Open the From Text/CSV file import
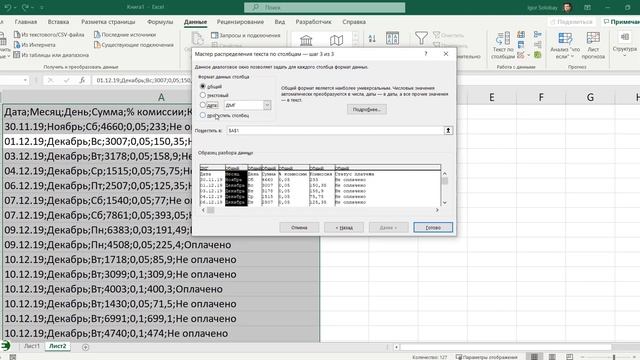The width and height of the screenshot is (640, 360). 49,35
